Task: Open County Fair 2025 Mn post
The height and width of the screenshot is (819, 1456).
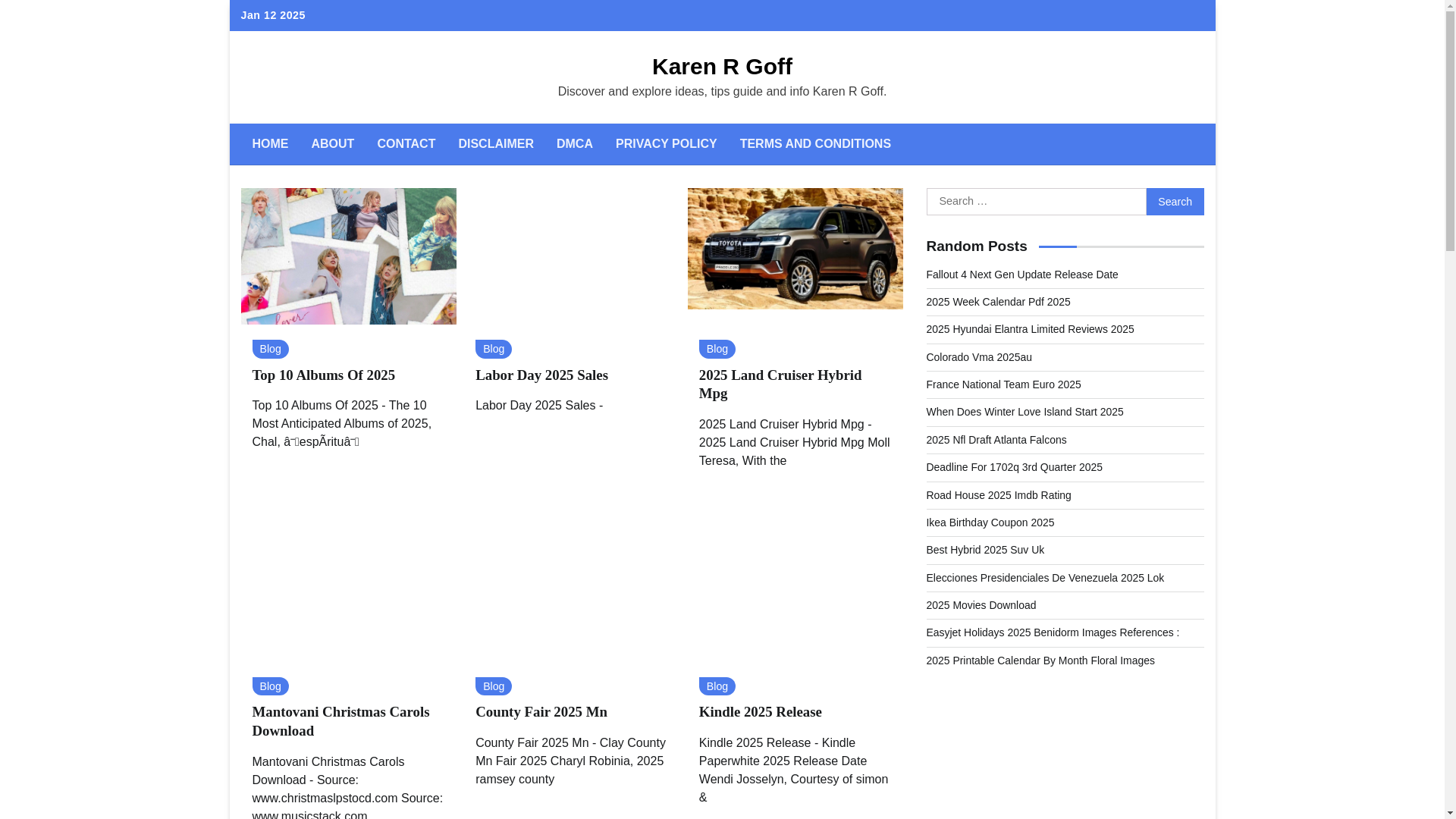Action: tap(541, 712)
